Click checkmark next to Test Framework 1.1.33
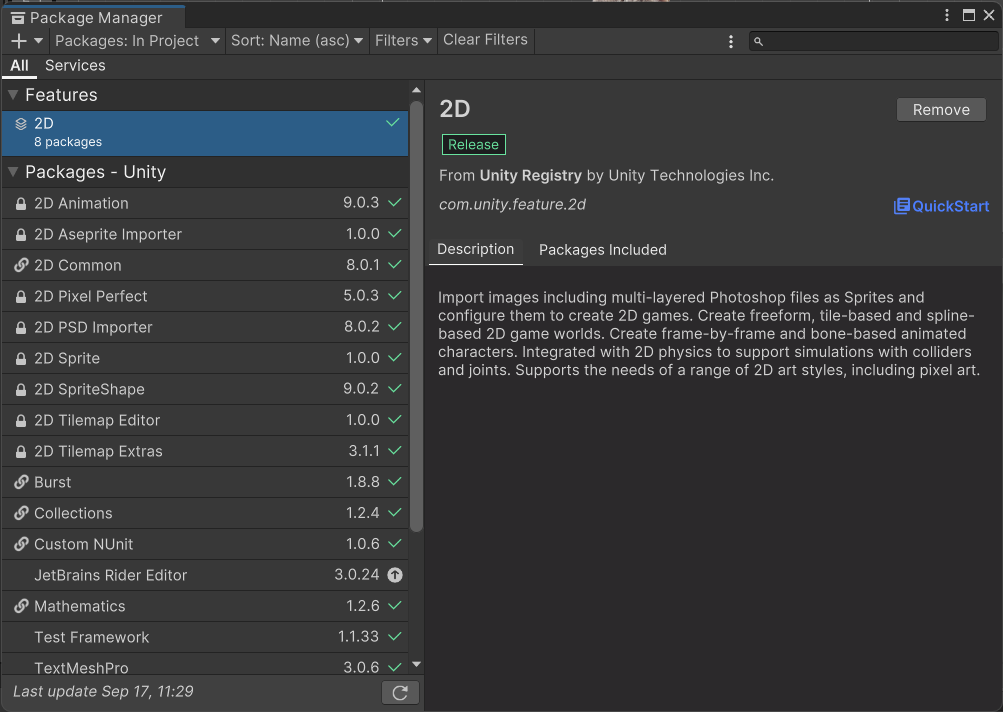 pos(395,636)
